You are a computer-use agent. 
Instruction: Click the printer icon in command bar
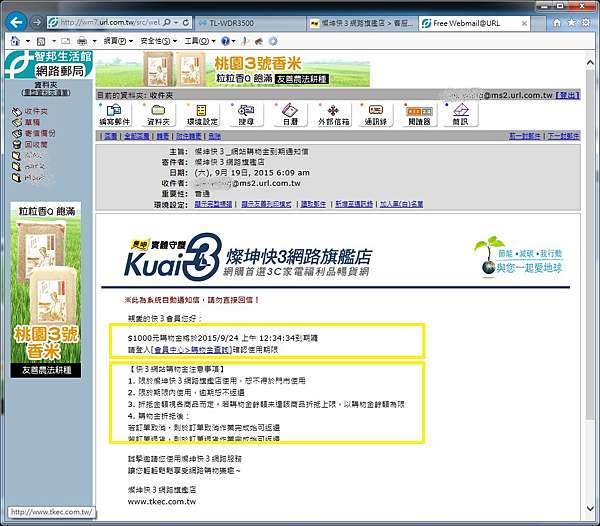point(82,41)
